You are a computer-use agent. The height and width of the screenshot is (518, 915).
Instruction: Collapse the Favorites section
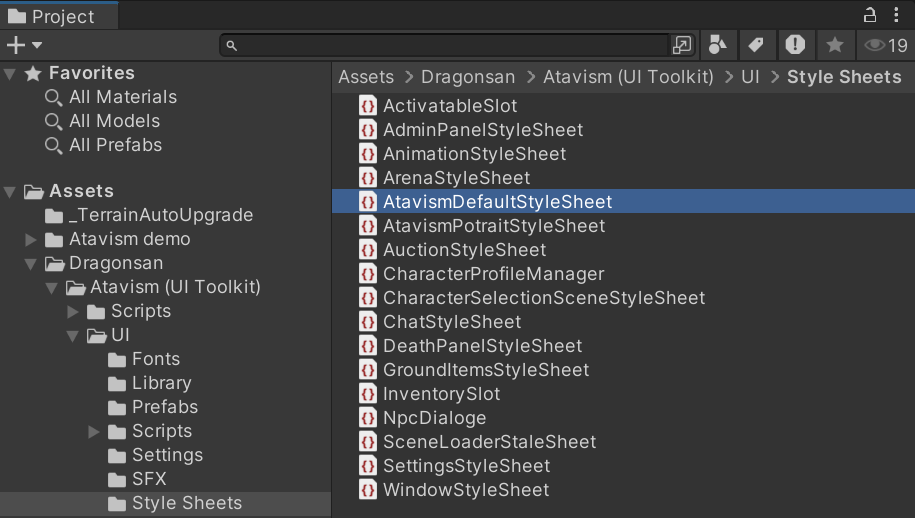pyautogui.click(x=10, y=74)
